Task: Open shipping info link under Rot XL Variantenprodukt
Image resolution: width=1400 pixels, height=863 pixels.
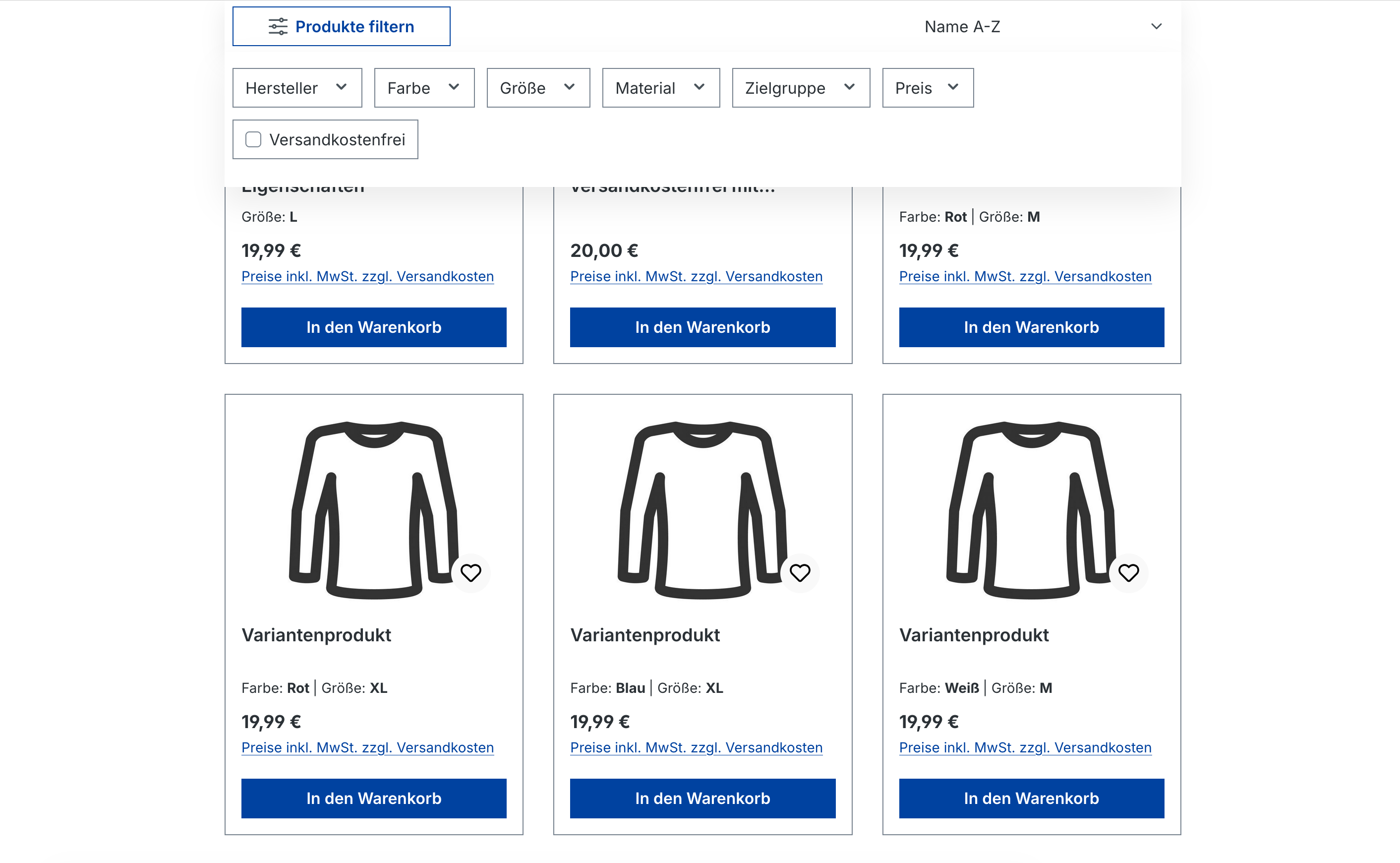Action: (367, 747)
